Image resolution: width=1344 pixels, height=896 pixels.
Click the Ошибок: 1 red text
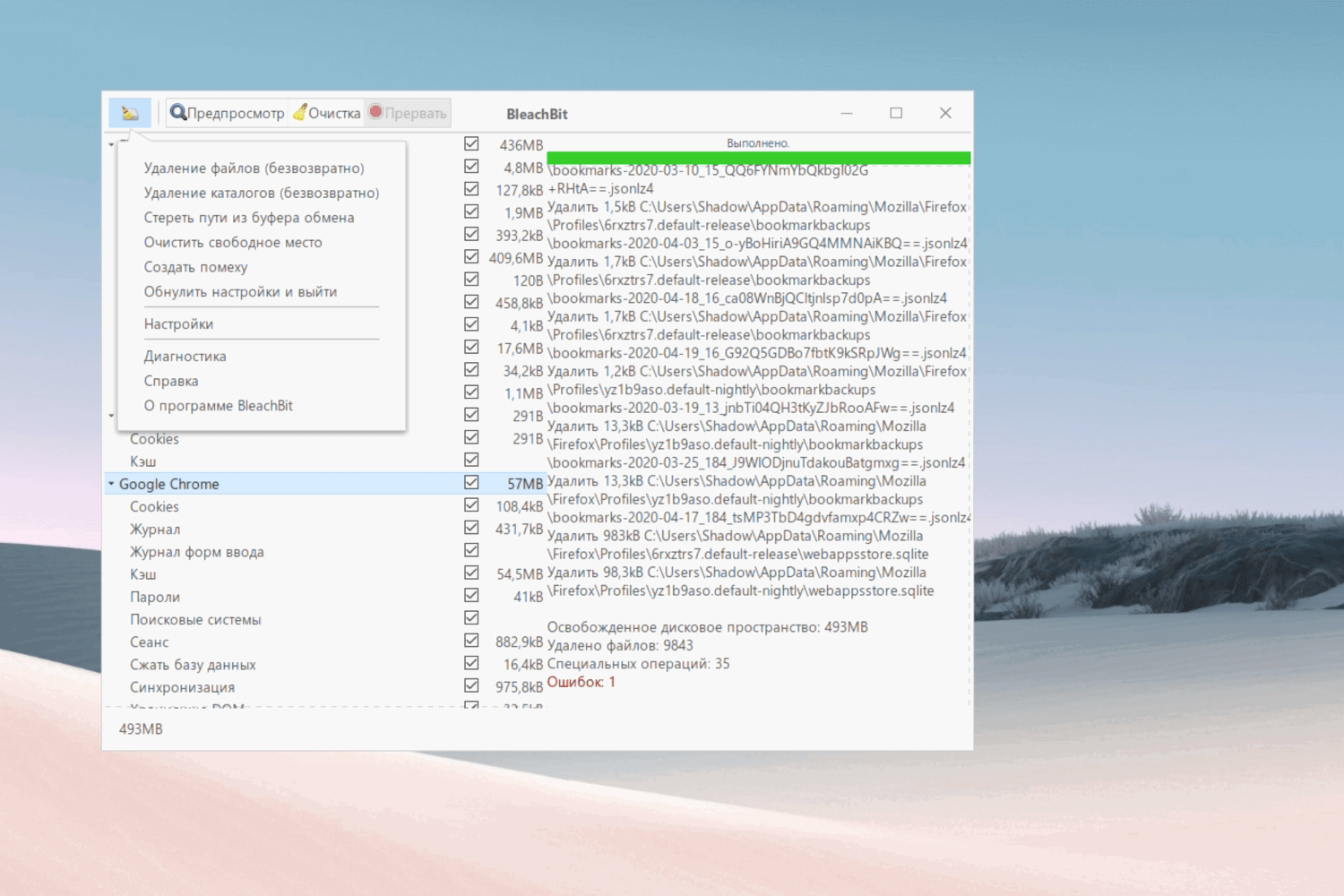tap(581, 682)
